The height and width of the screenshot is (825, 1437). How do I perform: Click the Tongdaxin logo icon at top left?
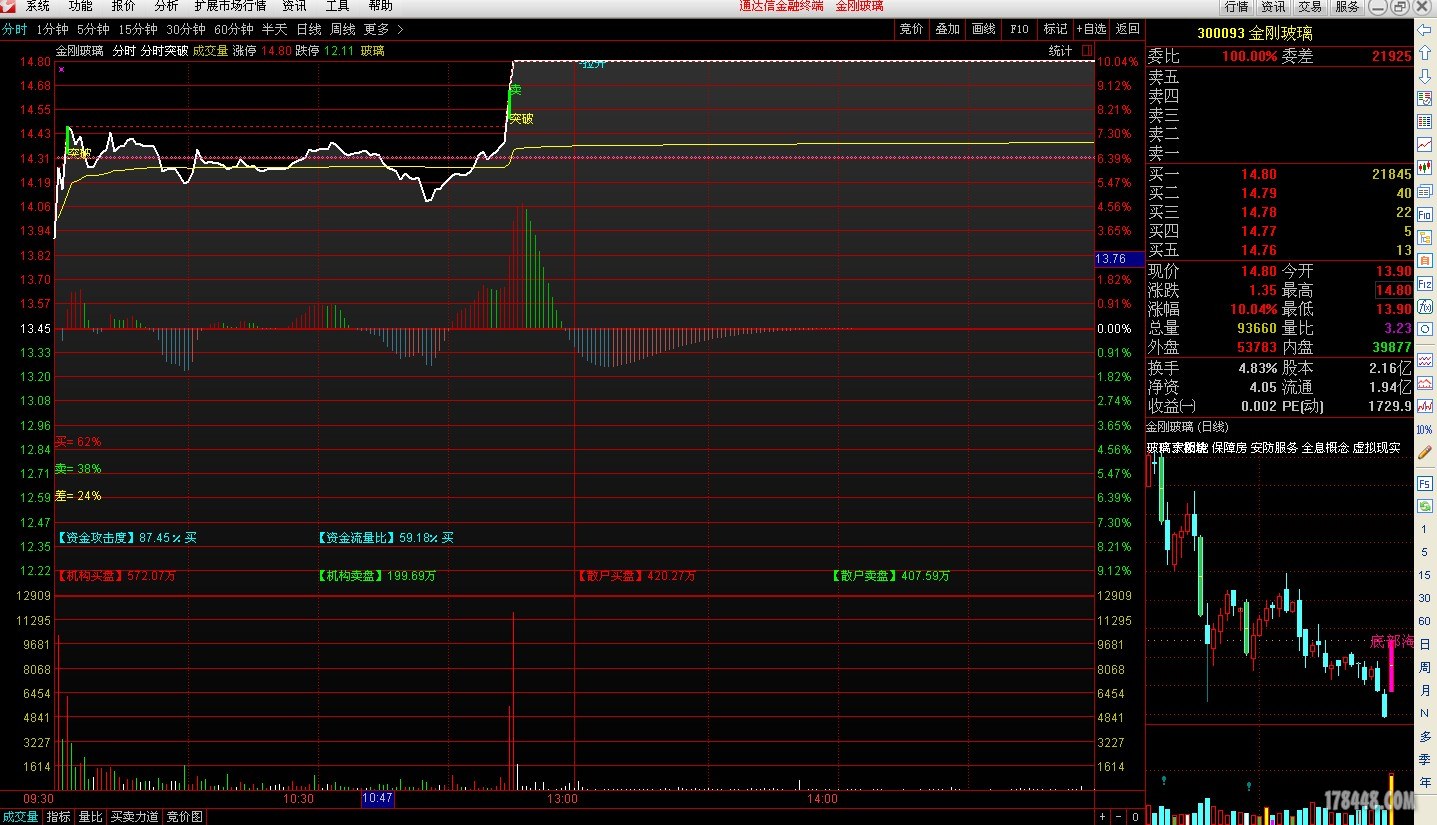coord(8,6)
